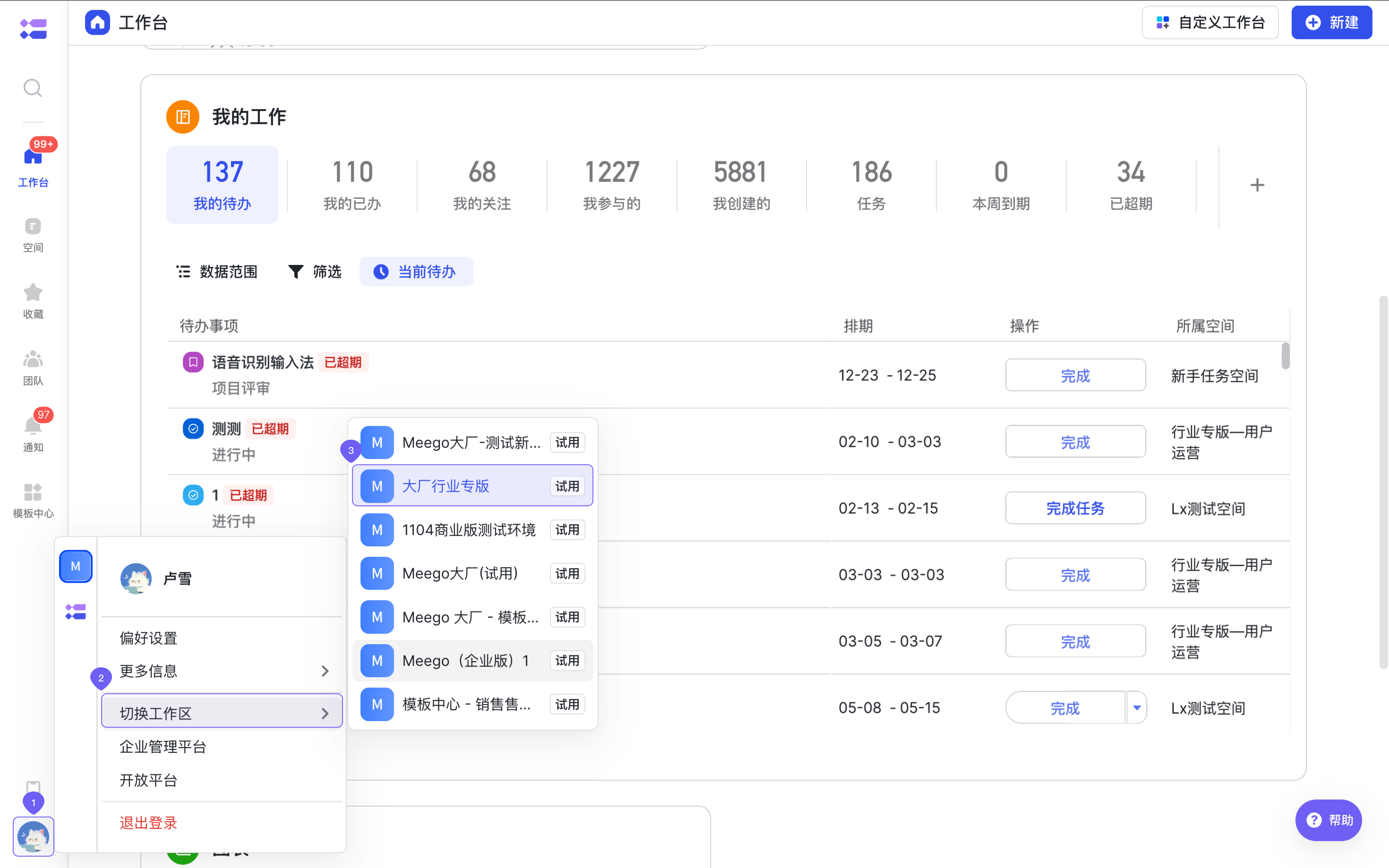
Task: Switch to Meego大厂(试用) workspace
Action: (x=473, y=574)
